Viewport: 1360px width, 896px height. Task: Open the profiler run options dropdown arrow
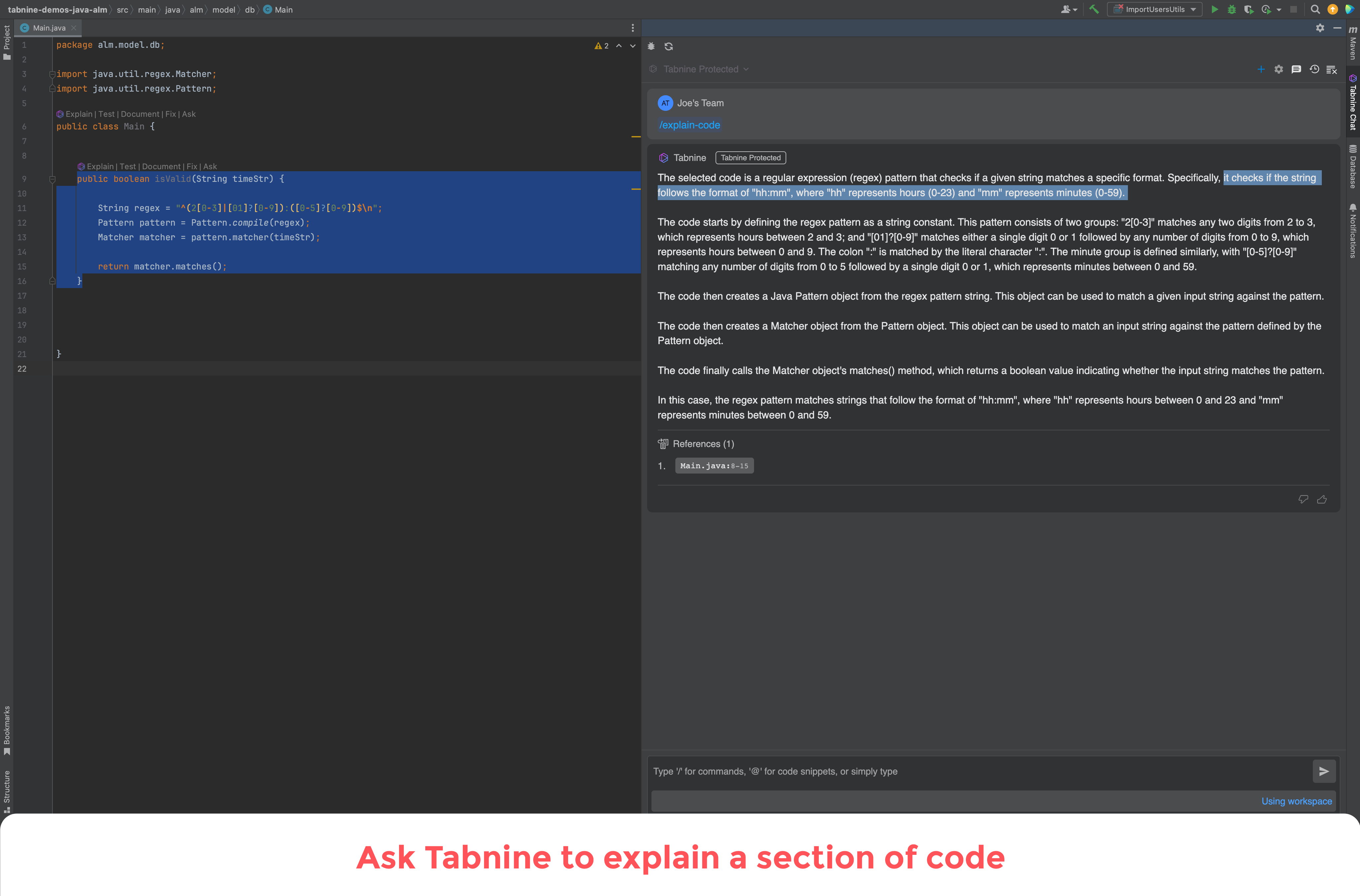click(1279, 10)
